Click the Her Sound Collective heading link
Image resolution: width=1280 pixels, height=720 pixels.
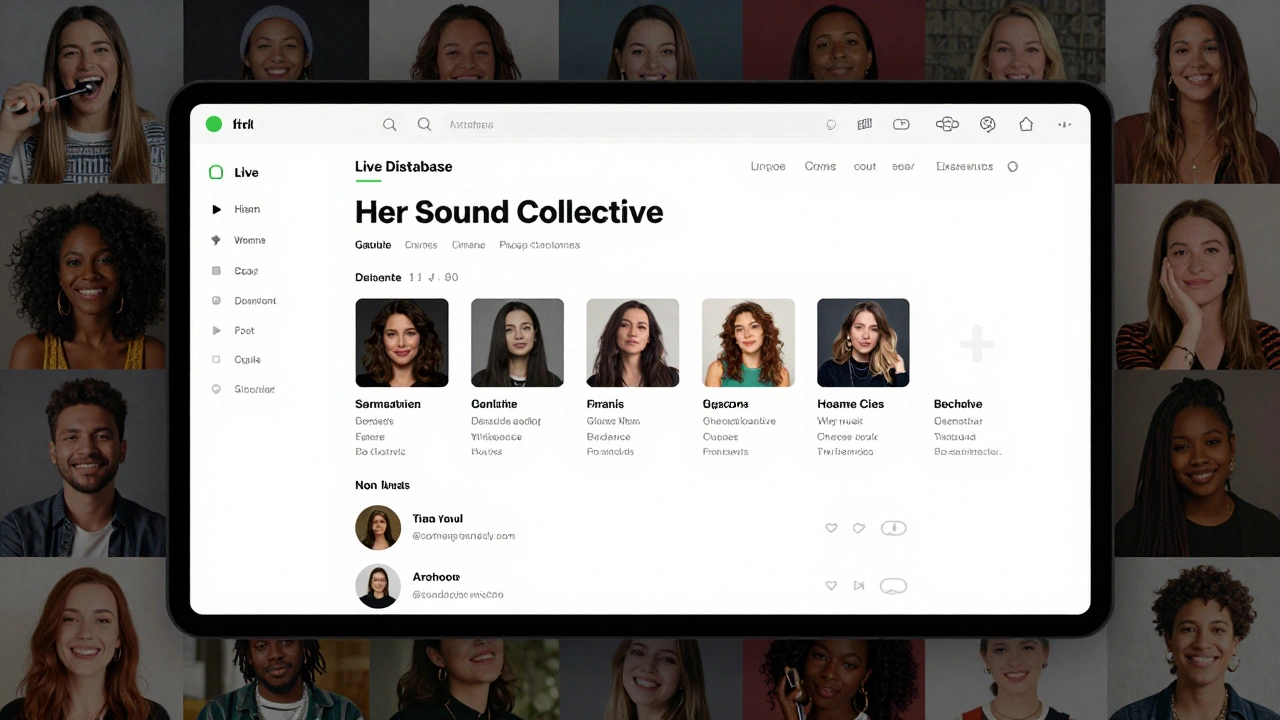pyautogui.click(x=509, y=211)
